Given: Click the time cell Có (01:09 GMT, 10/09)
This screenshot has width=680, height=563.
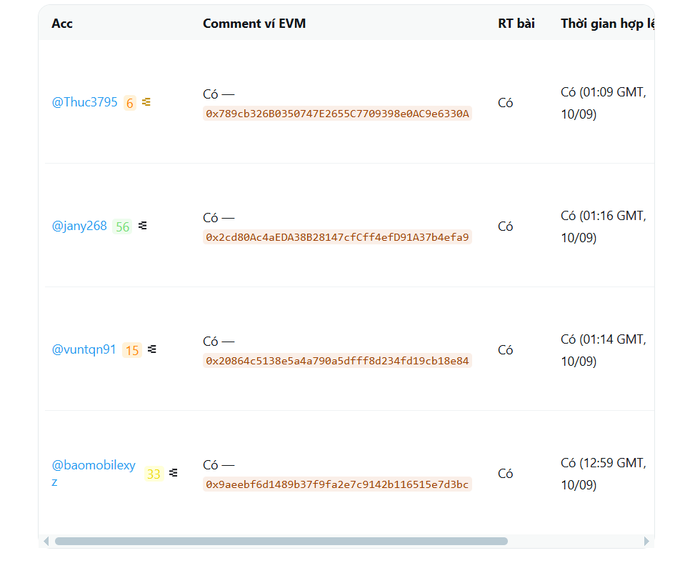Looking at the screenshot, I should (603, 103).
